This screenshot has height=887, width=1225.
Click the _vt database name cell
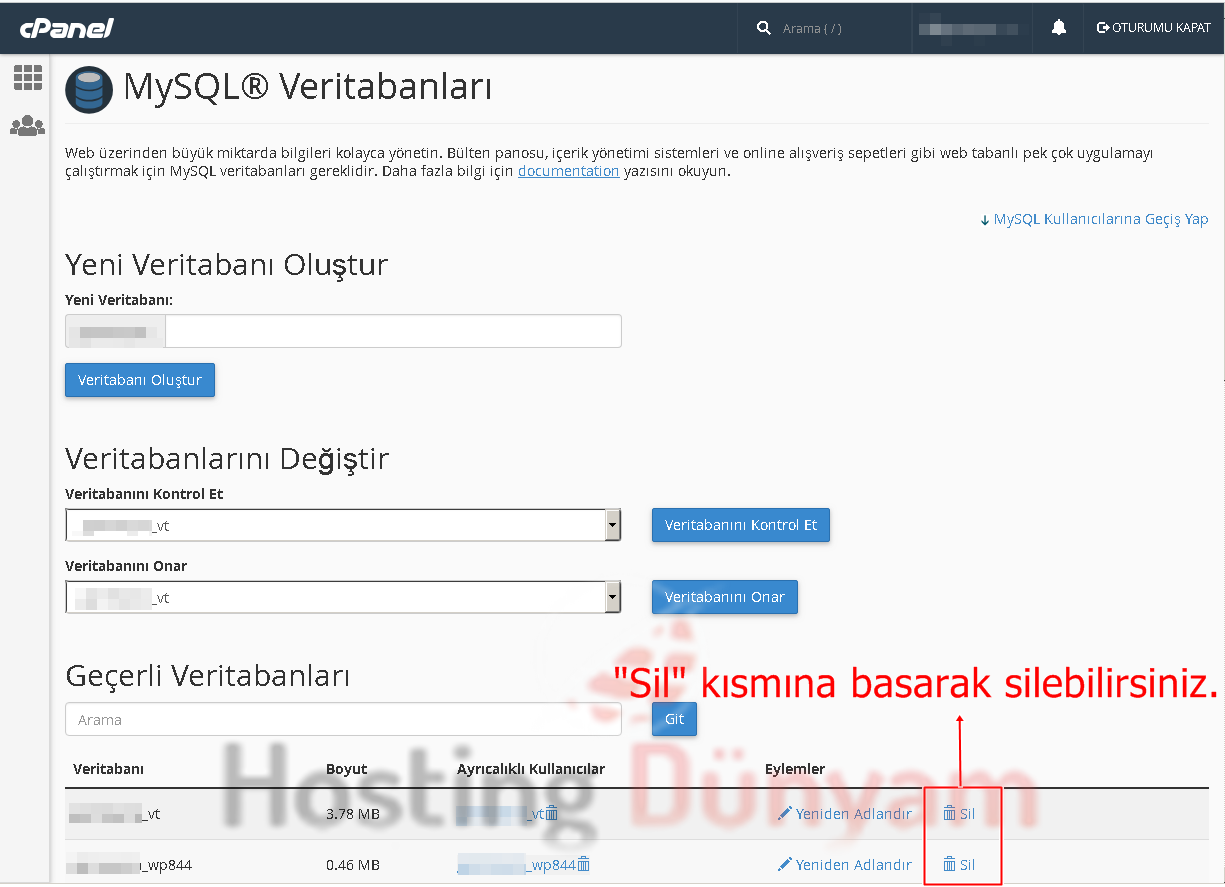[x=115, y=814]
